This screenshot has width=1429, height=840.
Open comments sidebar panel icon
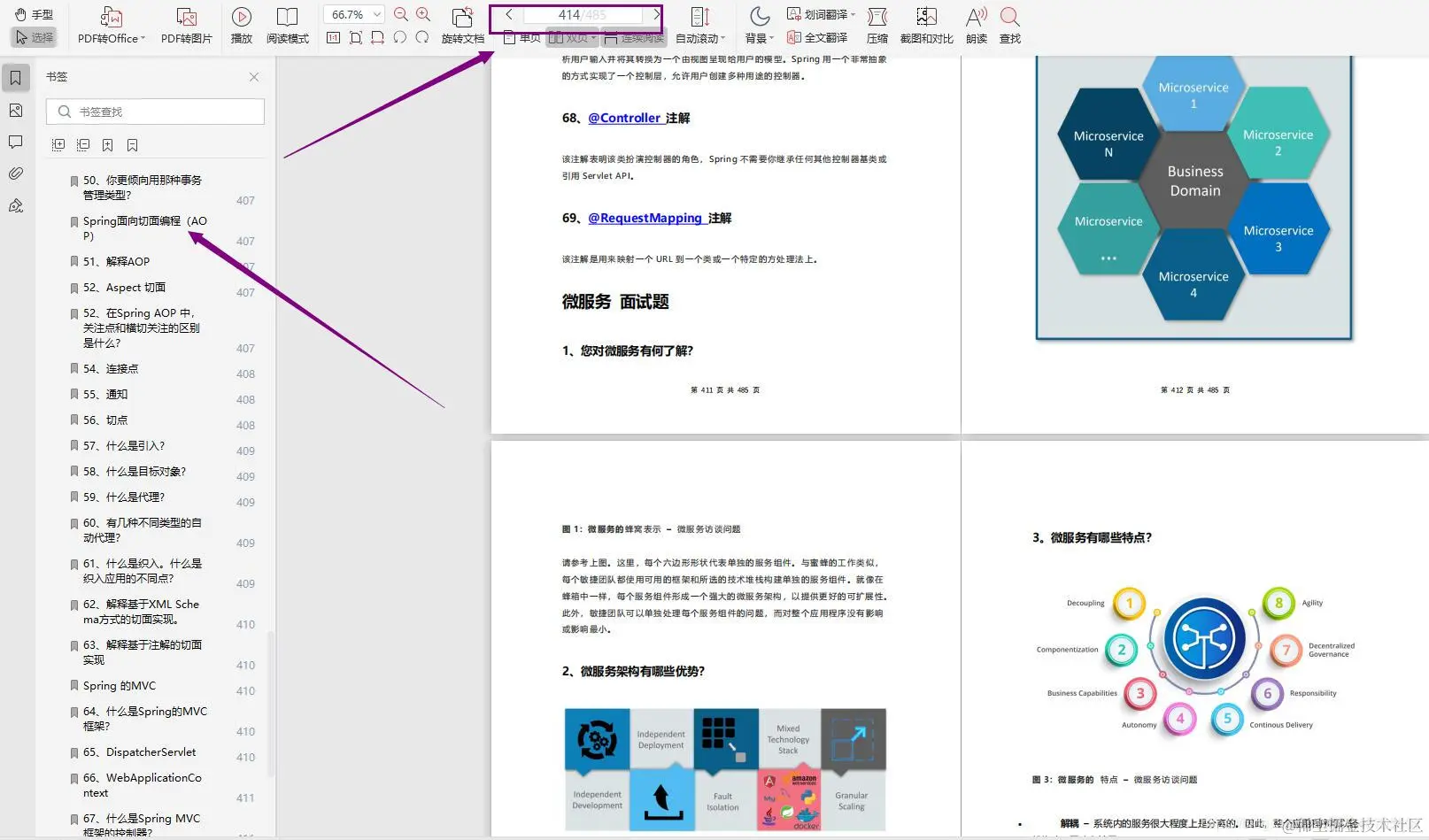pos(16,142)
